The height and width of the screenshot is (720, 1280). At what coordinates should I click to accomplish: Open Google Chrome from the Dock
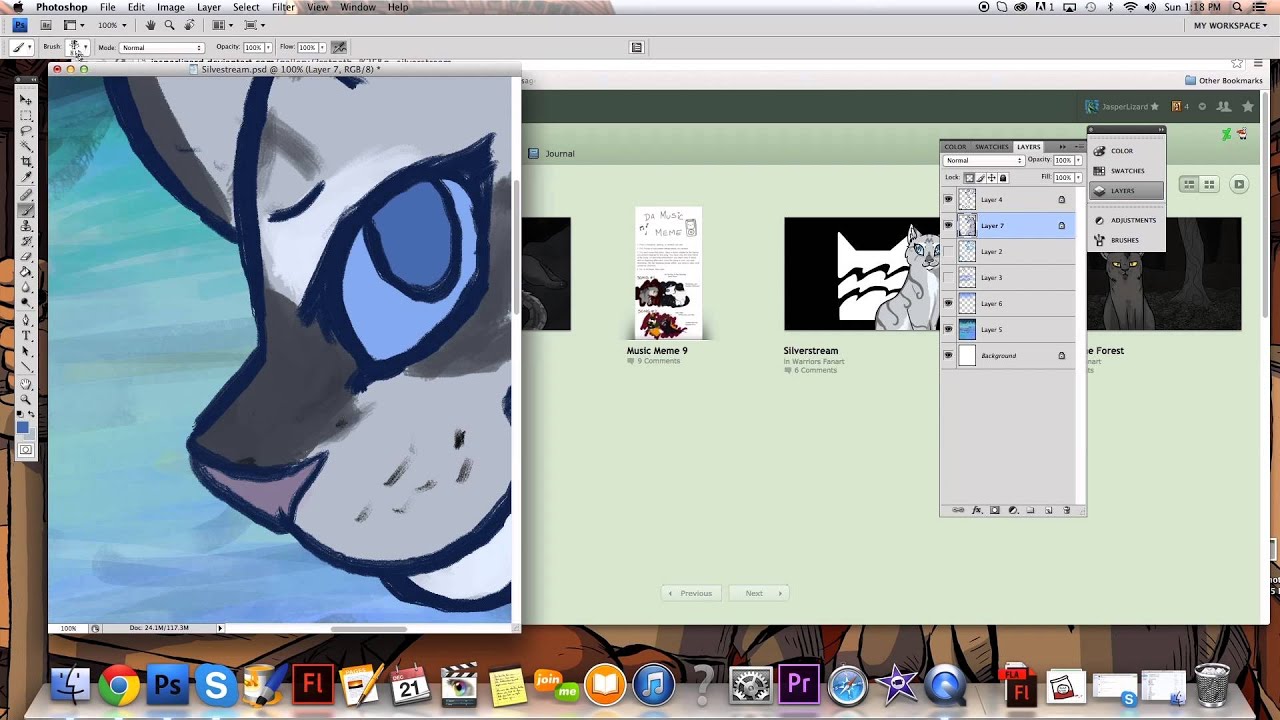(x=119, y=686)
